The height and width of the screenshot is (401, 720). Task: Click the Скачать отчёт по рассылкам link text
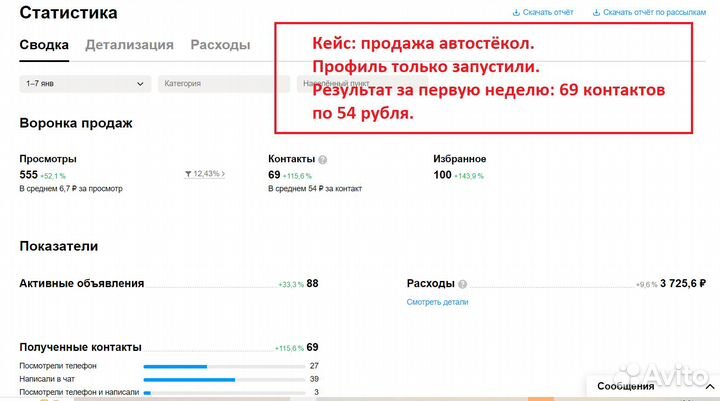coord(654,12)
